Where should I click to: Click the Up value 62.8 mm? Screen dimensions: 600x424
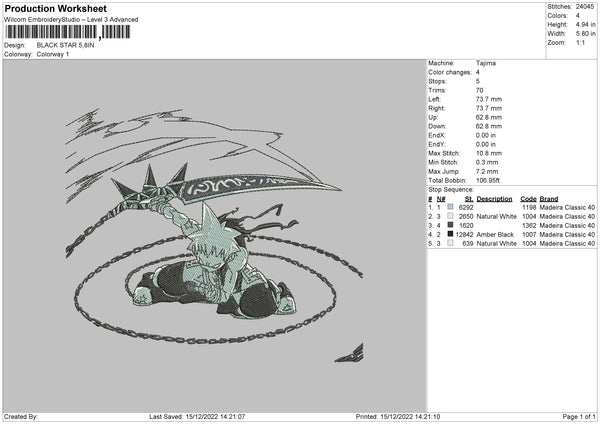(489, 117)
